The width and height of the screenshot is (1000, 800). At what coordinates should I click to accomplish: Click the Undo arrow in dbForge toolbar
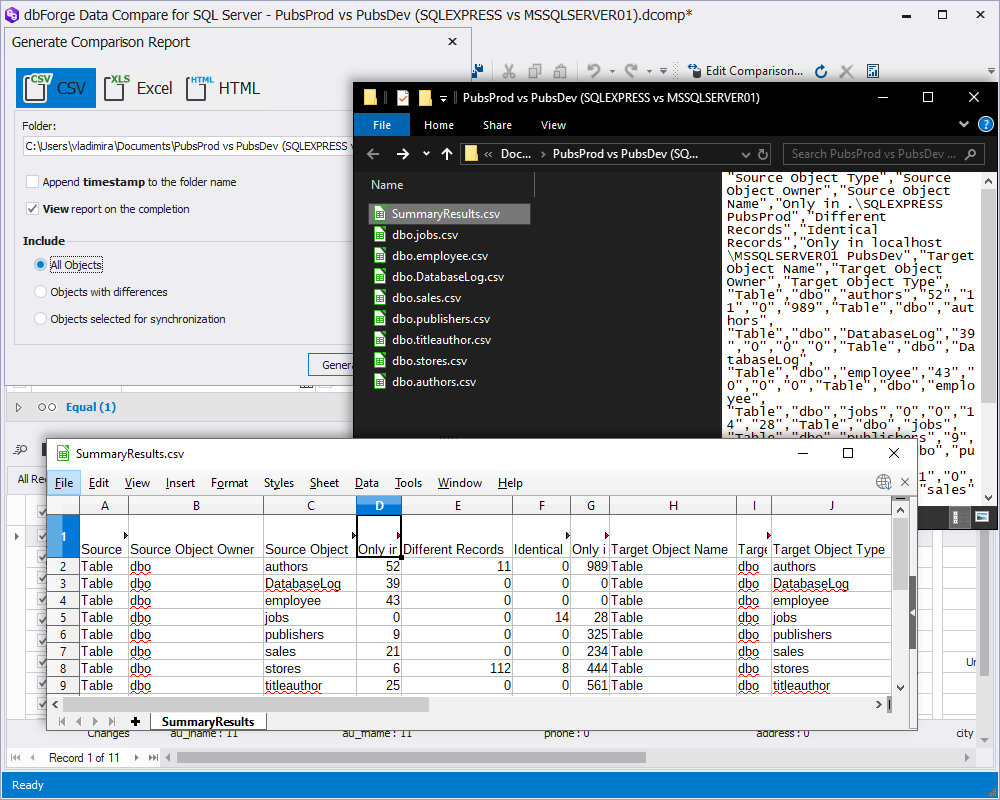click(594, 71)
